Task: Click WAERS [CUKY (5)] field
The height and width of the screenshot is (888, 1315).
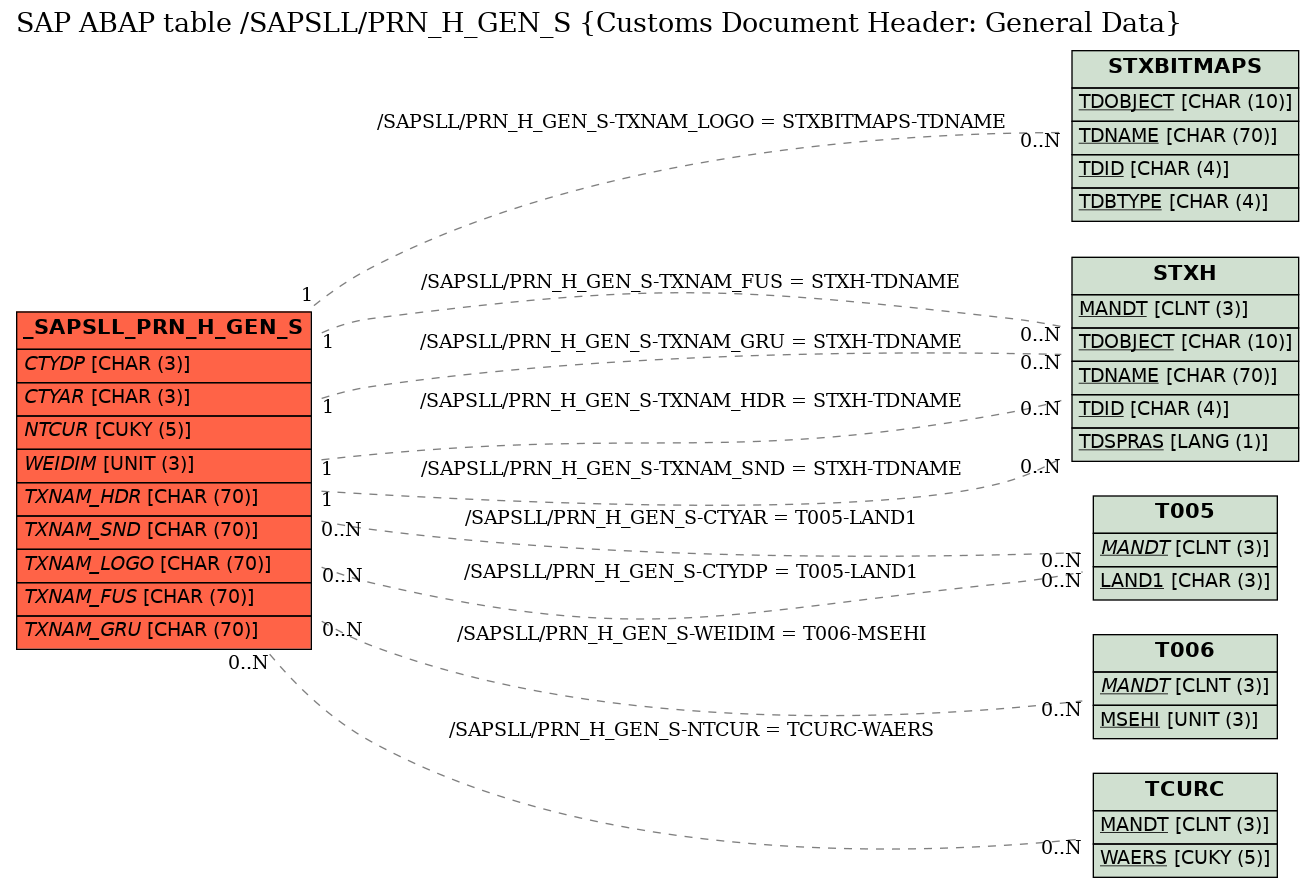Action: [x=1185, y=859]
